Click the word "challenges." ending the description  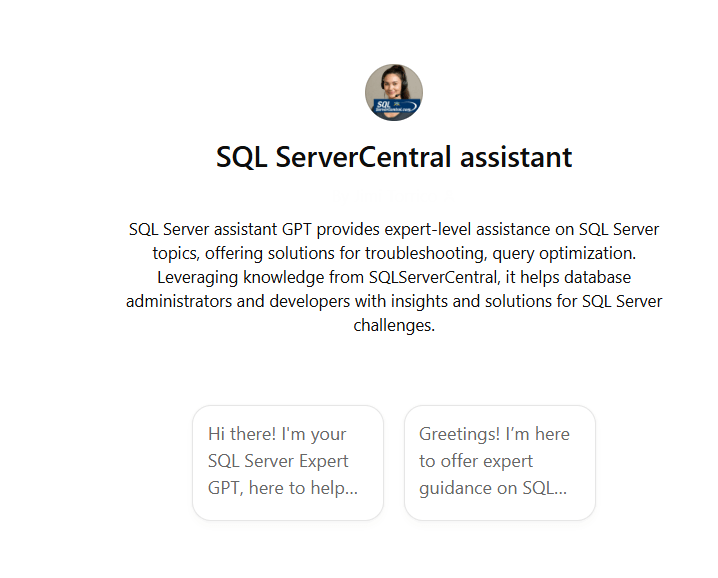(x=394, y=325)
